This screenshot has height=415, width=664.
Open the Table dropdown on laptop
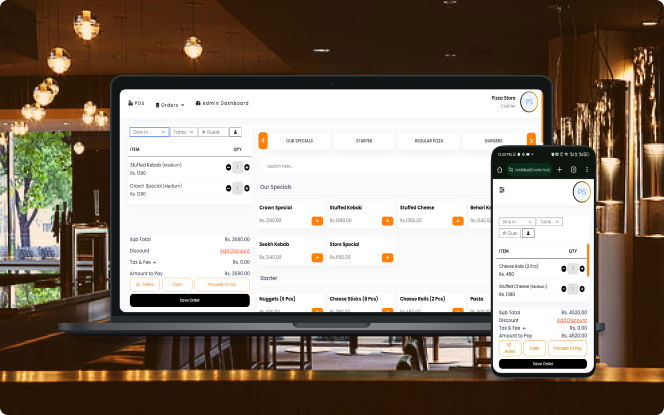[x=182, y=132]
